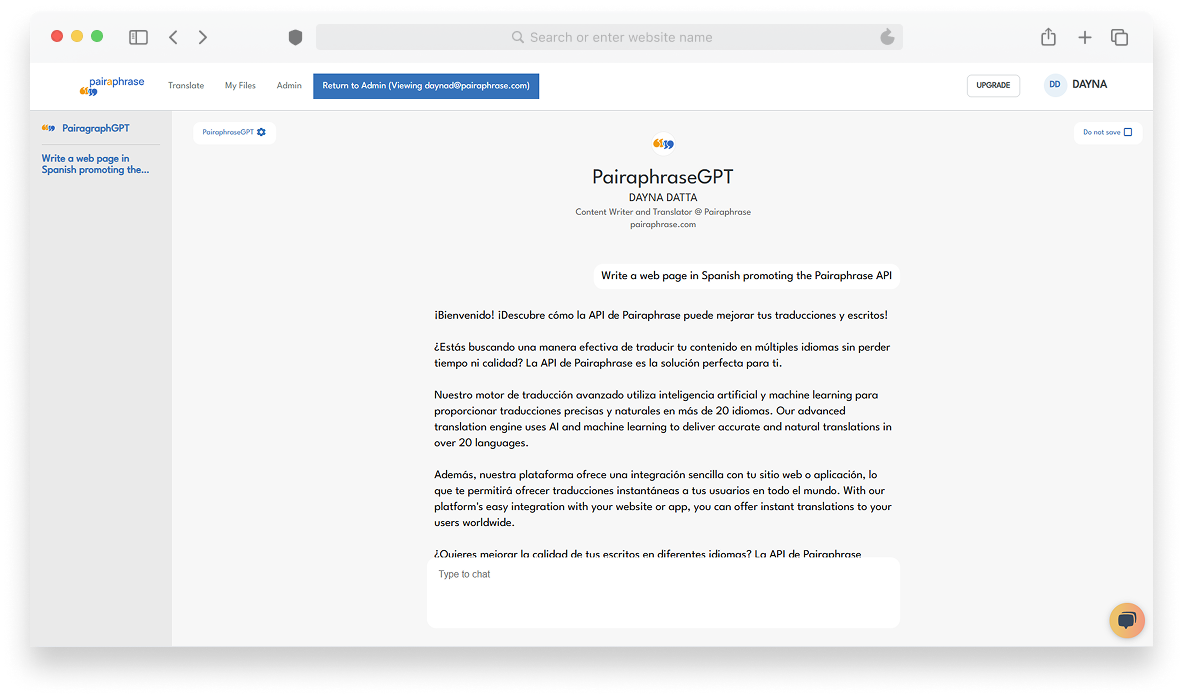Open the browser share icon
This screenshot has height=697, width=1183.
click(x=1048, y=36)
